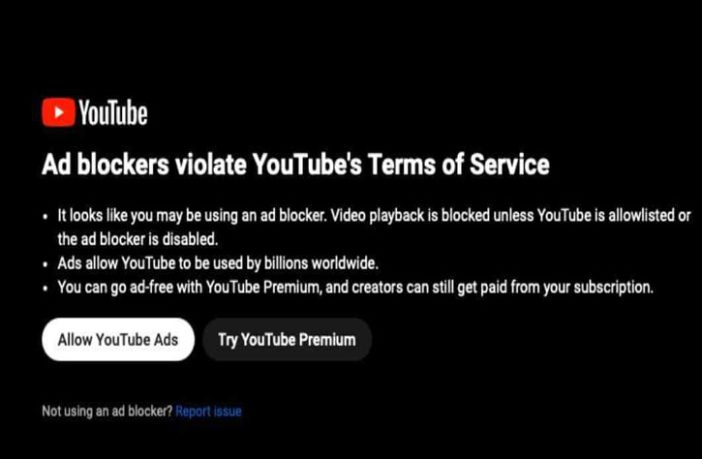Click bullet dot before 'Ads allow YouTube'
The width and height of the screenshot is (702, 459).
(x=45, y=264)
